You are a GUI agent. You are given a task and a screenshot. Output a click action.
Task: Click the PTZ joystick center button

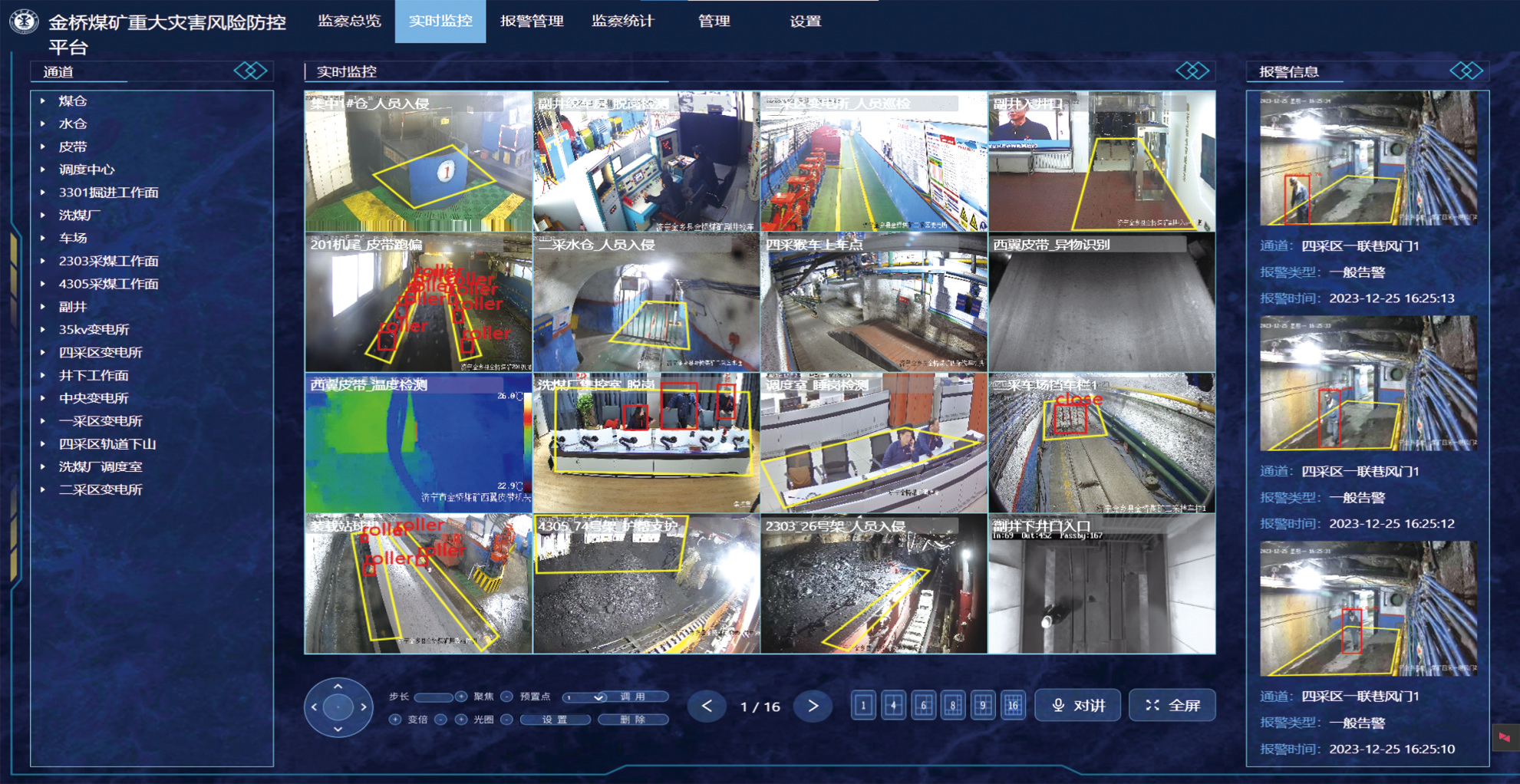click(338, 707)
